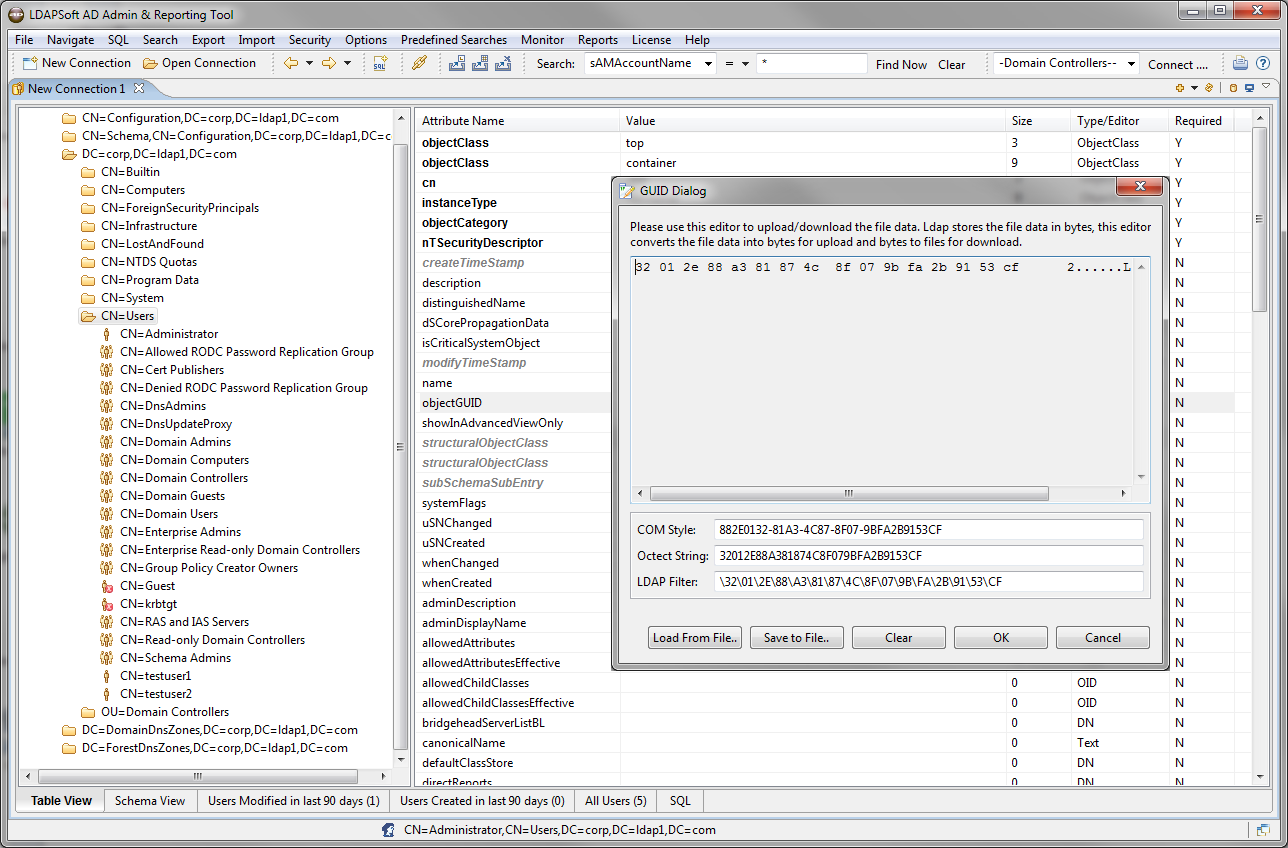Select the CN=testuser1 user icon
The image size is (1288, 848).
tap(107, 676)
